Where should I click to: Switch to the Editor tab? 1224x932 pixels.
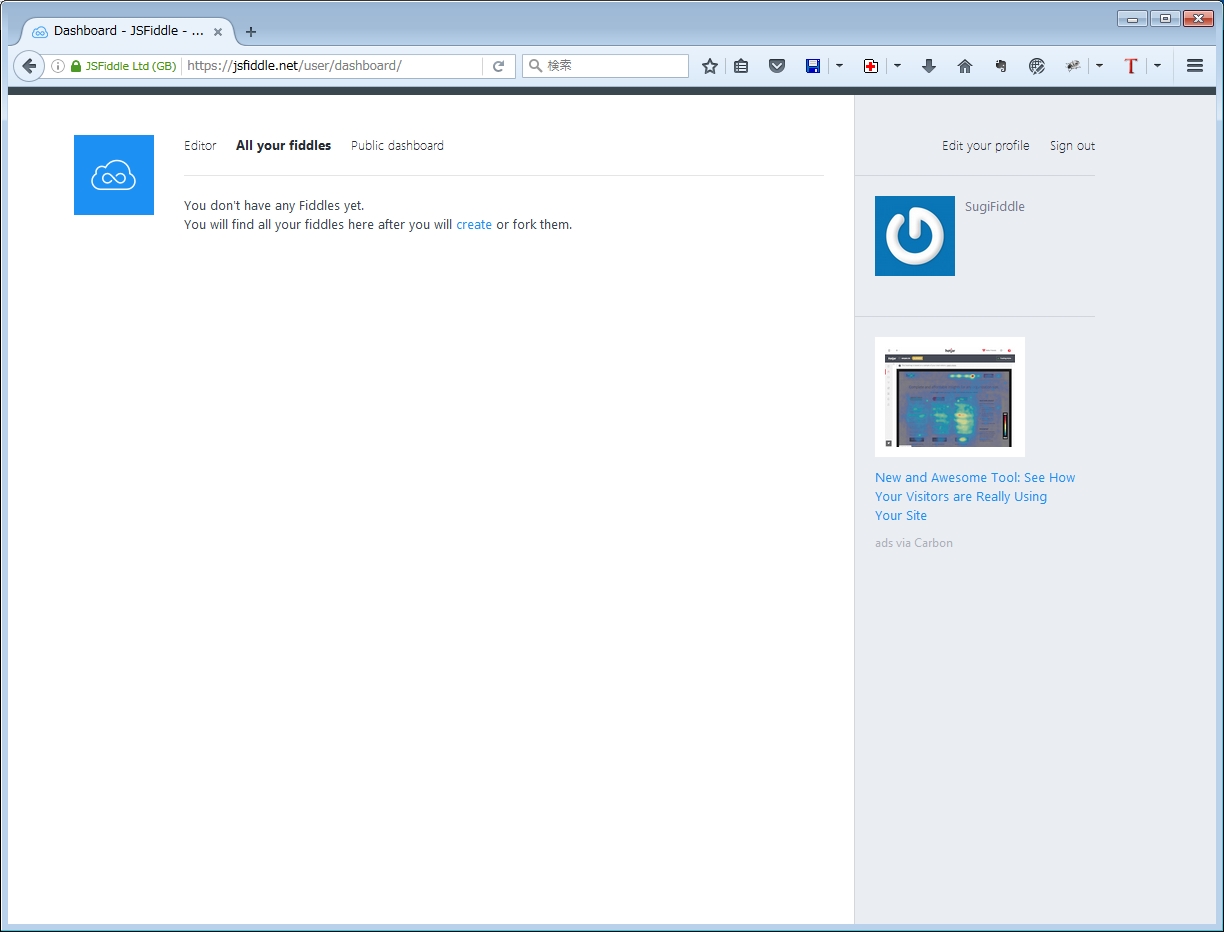(x=200, y=146)
